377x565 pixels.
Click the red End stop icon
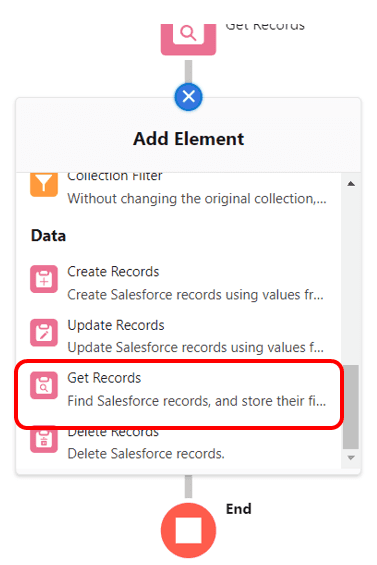pos(188,530)
